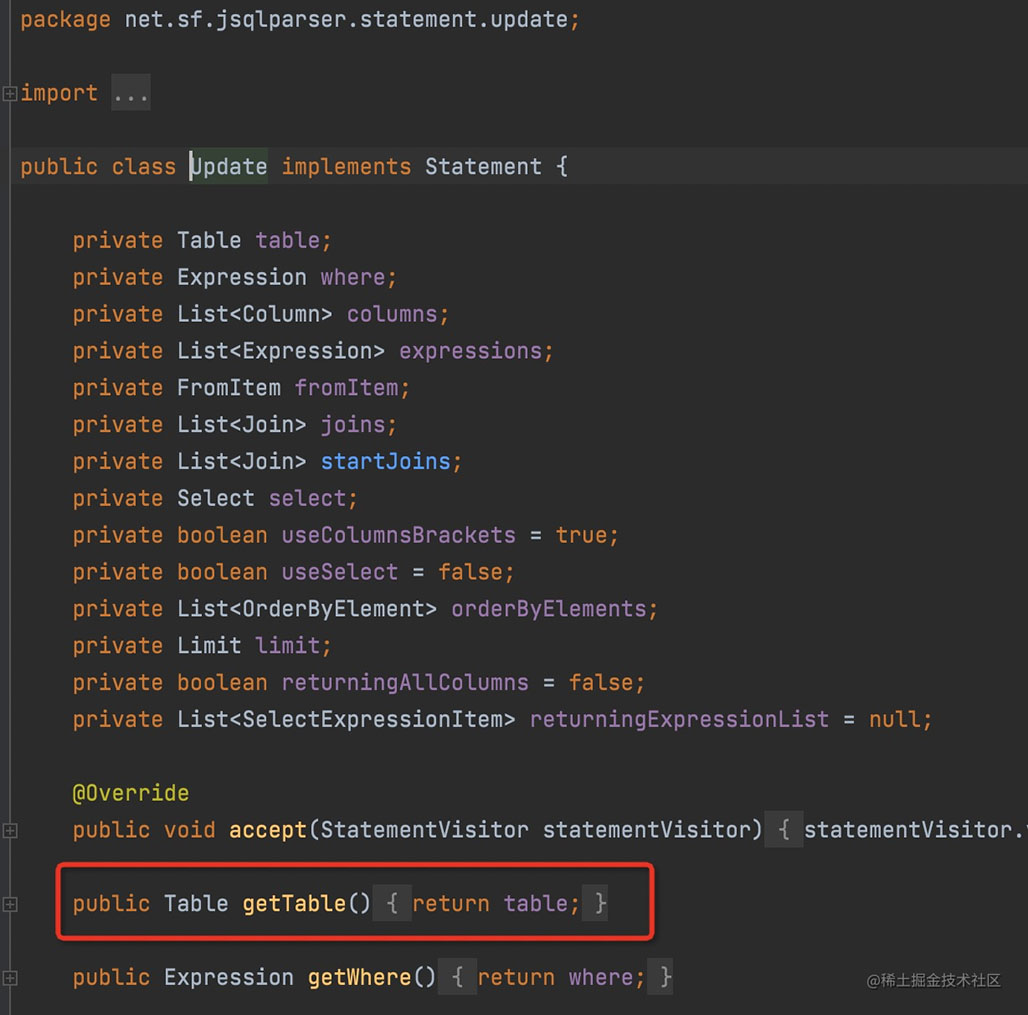Viewport: 1028px width, 1015px height.
Task: Click the opening brace placeholder of getTable body
Action: click(x=393, y=904)
